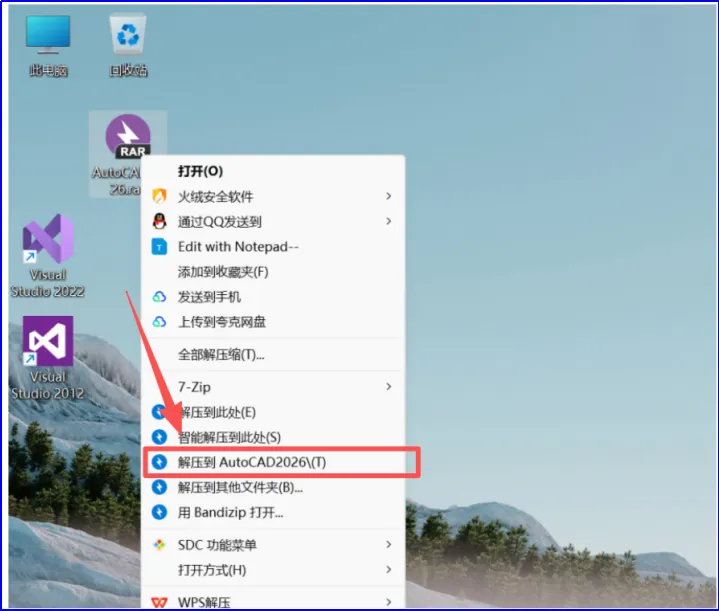Select the Recycle Bin desktop icon
Viewport: 719px width, 611px height.
click(x=128, y=46)
